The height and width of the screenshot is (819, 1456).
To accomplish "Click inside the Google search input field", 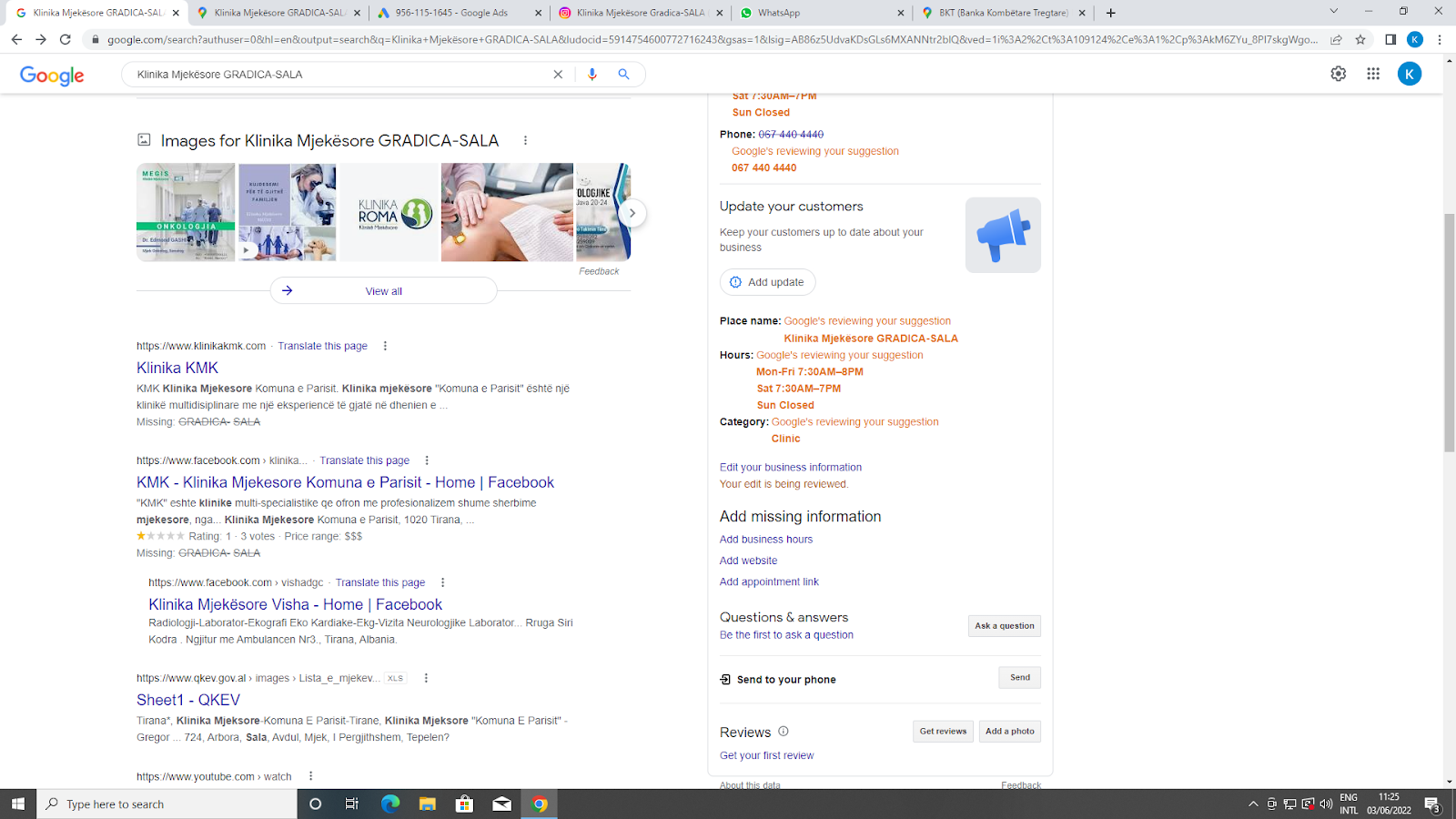I will click(x=339, y=75).
